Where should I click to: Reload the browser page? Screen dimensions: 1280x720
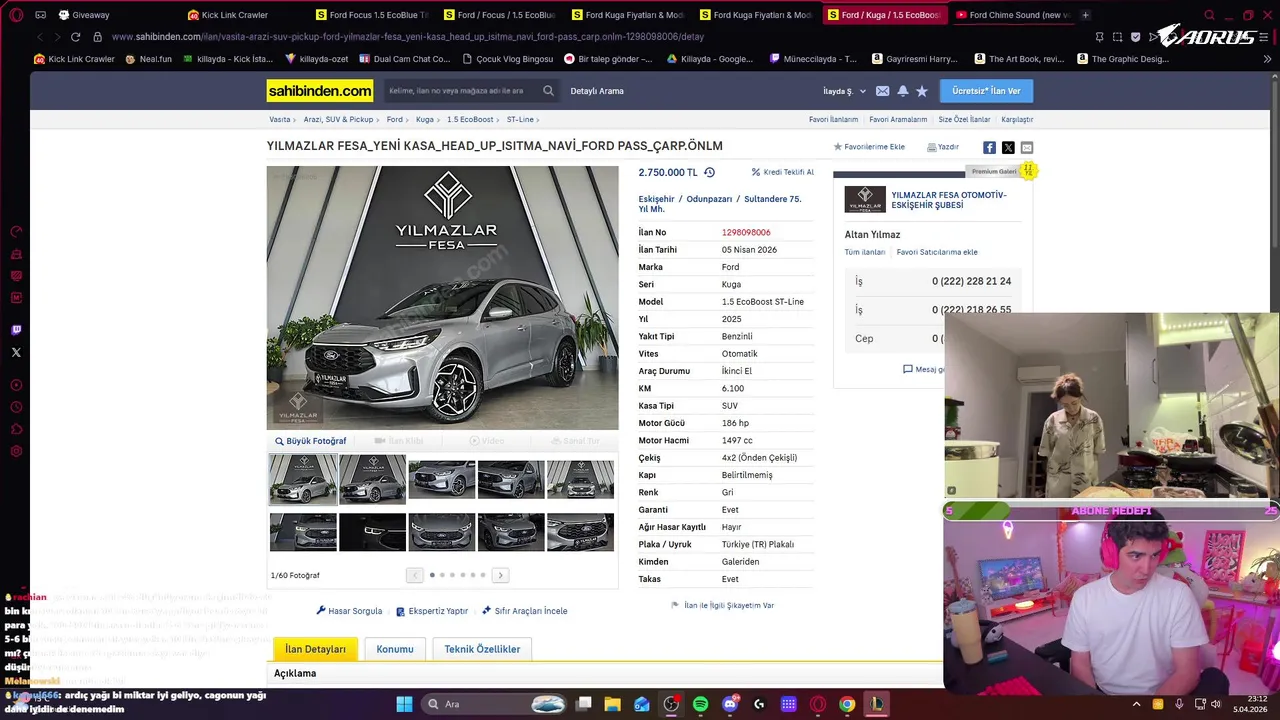pyautogui.click(x=75, y=37)
